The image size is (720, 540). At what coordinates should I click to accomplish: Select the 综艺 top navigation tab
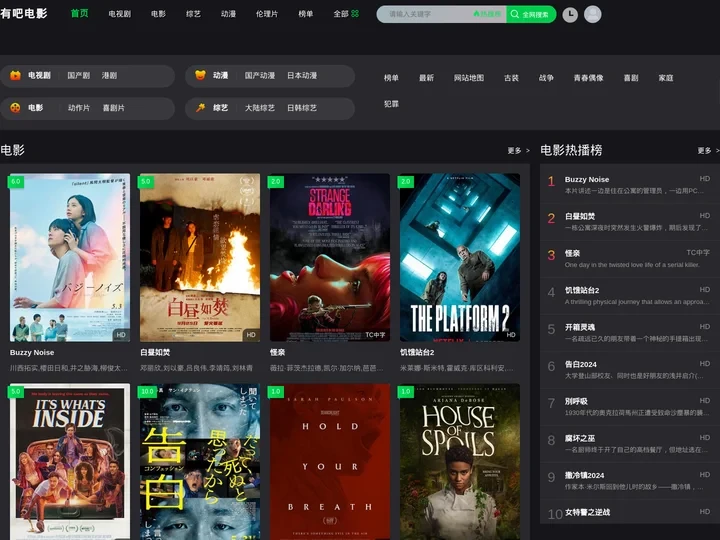(193, 14)
